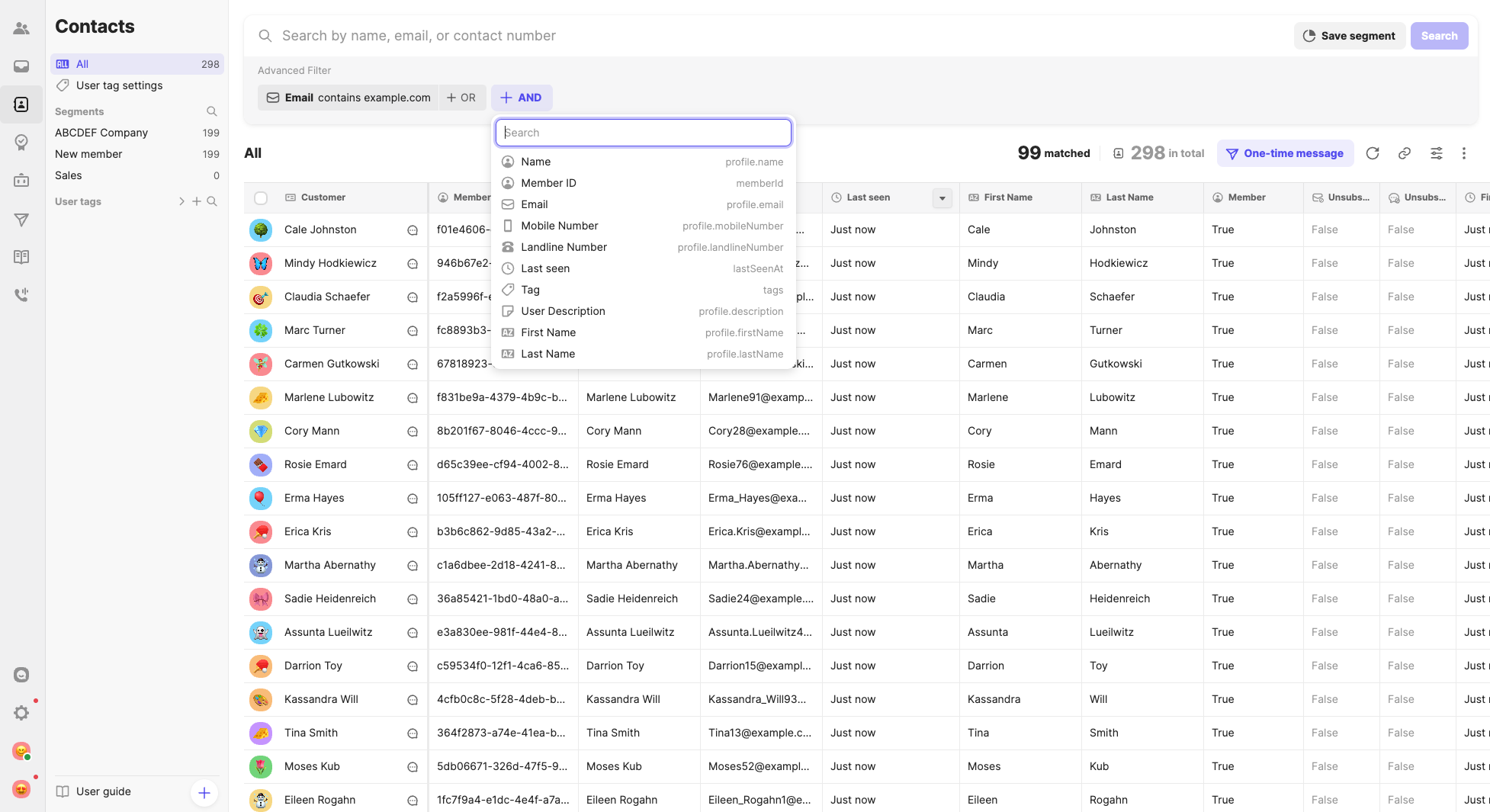Click Cory Mann's avatar
This screenshot has width=1490, height=812.
pyautogui.click(x=261, y=431)
